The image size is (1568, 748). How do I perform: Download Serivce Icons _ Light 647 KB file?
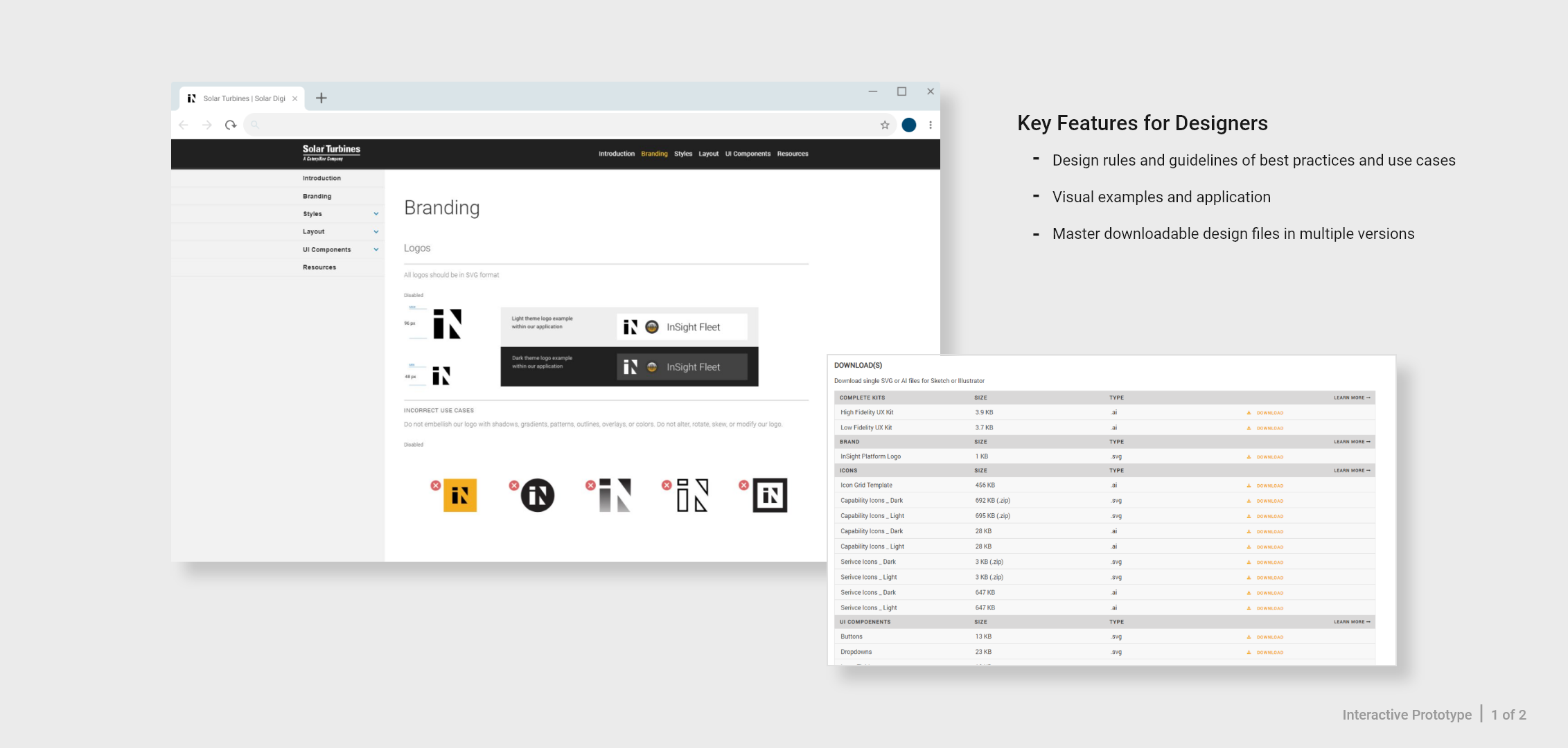pos(1265,608)
